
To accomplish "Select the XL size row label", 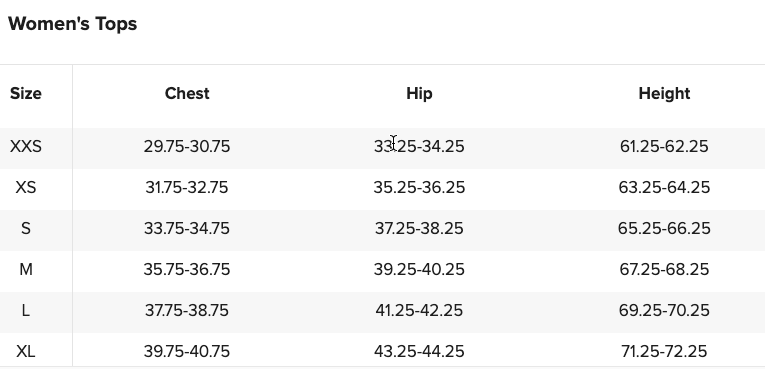I will pos(26,351).
